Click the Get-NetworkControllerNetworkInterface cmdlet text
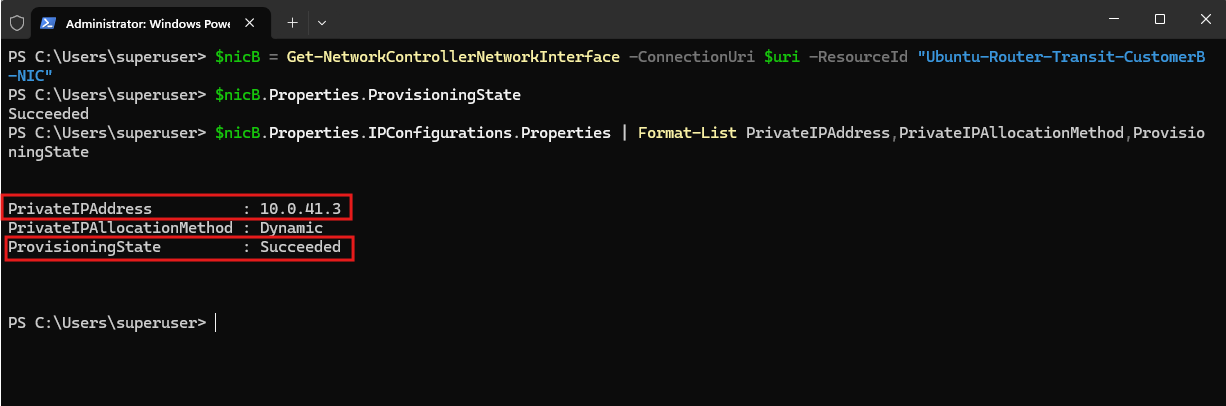 click(x=453, y=57)
